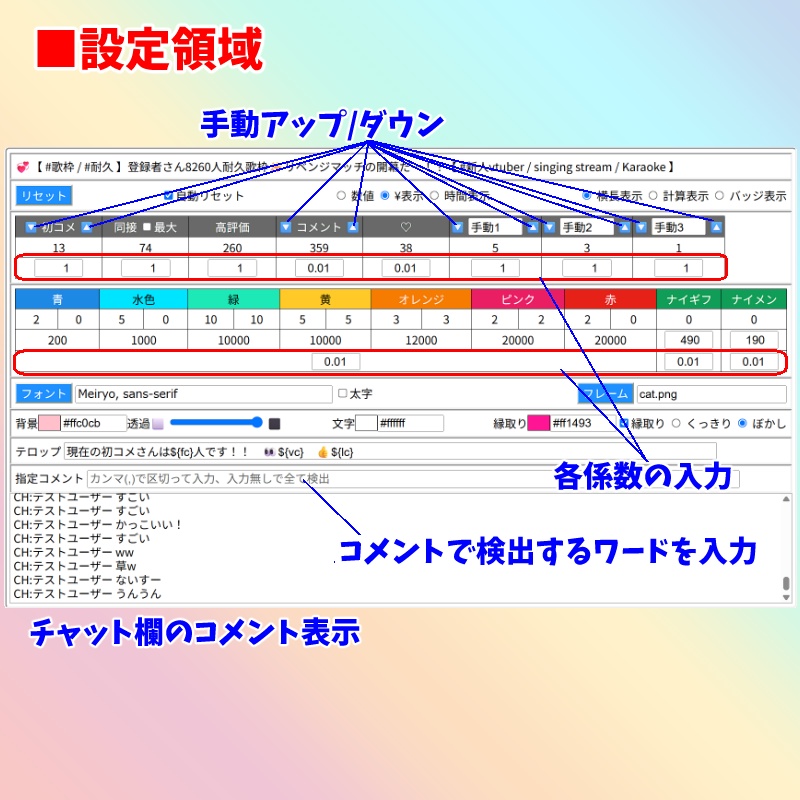Screen dimensions: 800x800
Task: Click the 手動3 up arrow icon
Action: pyautogui.click(x=715, y=226)
